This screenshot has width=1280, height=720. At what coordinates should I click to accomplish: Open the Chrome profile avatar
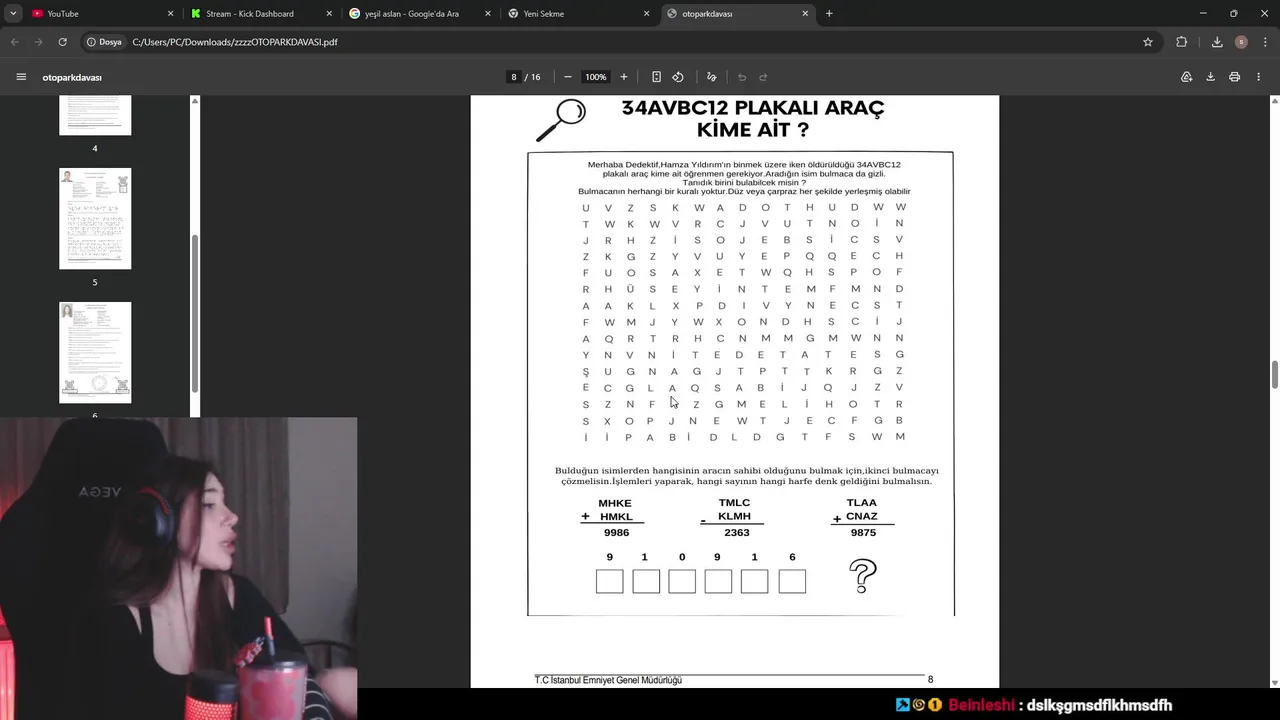(1241, 42)
